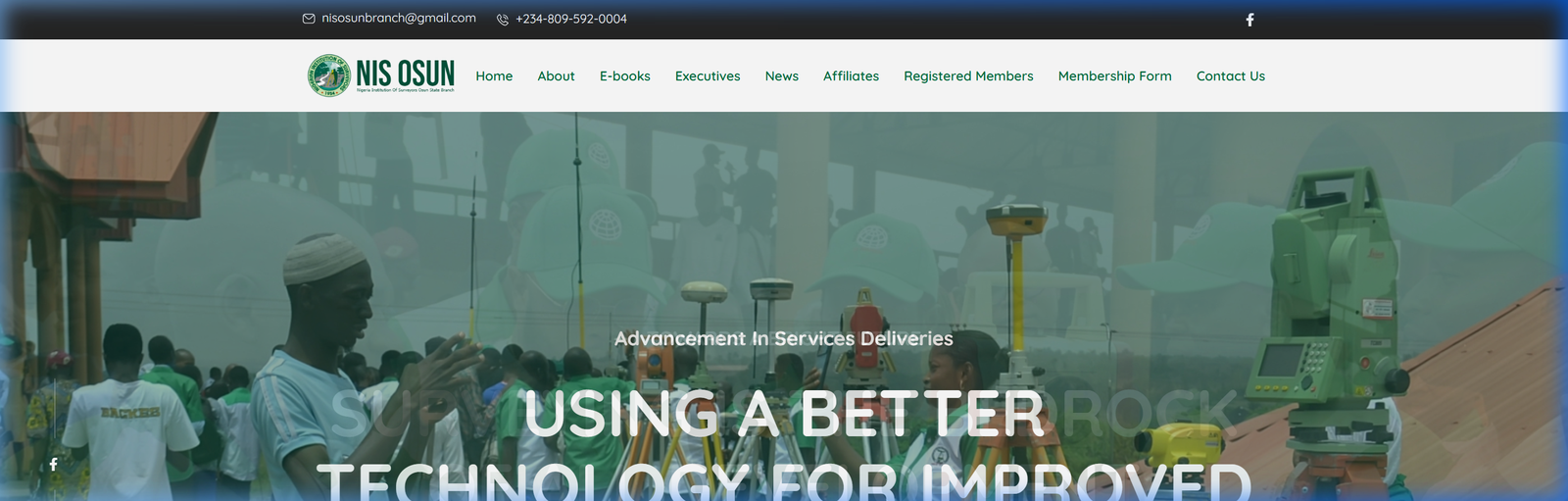The width and height of the screenshot is (1568, 501).
Task: Go to the About page
Action: click(x=556, y=76)
